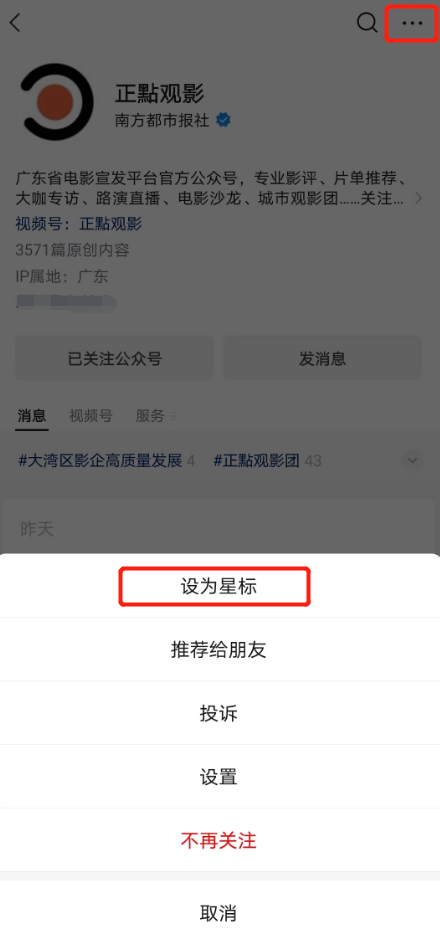Expand the account description chevron
The image size is (440, 946).
point(419,198)
